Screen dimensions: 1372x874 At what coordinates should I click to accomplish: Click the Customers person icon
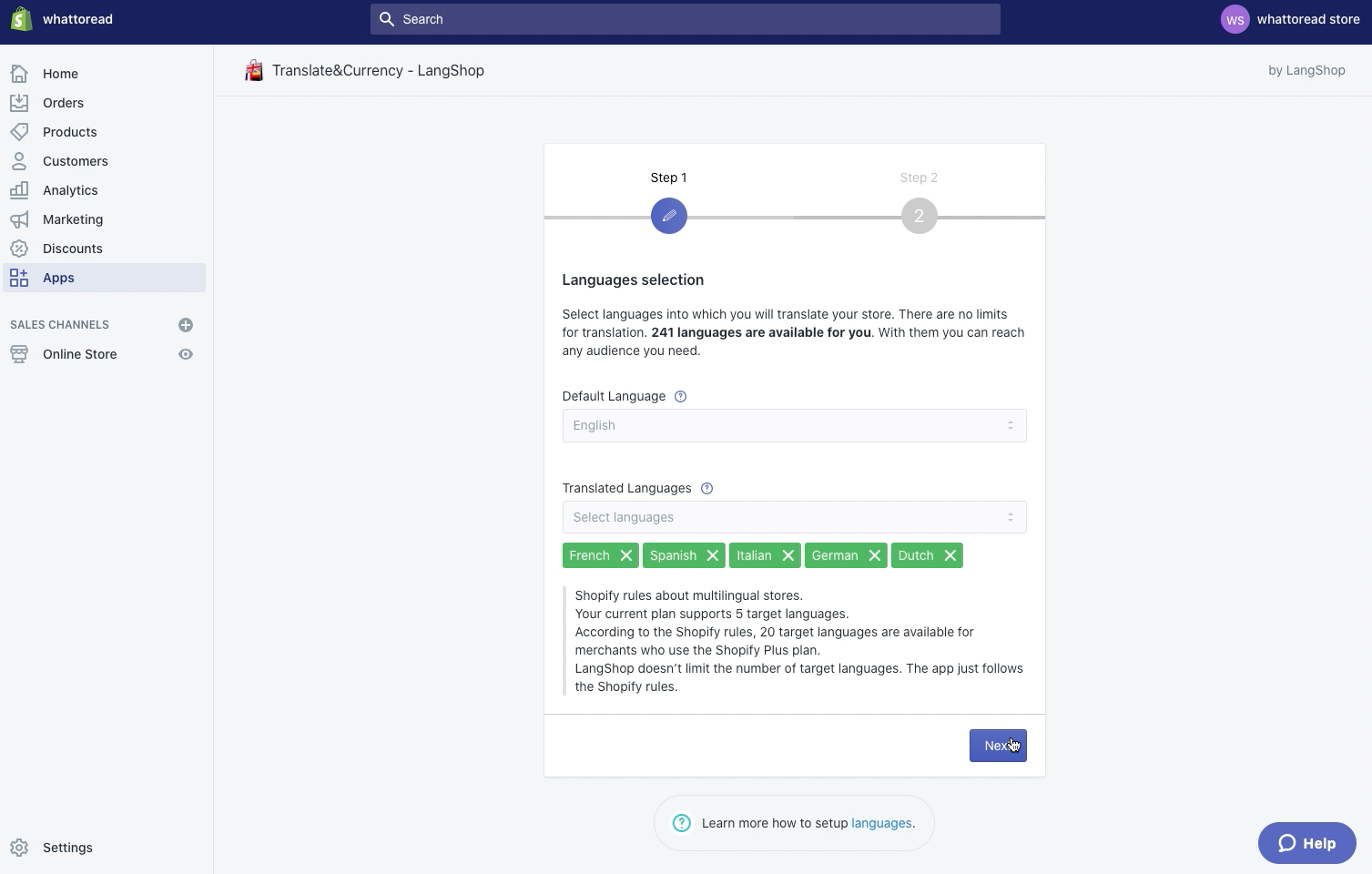pyautogui.click(x=19, y=161)
